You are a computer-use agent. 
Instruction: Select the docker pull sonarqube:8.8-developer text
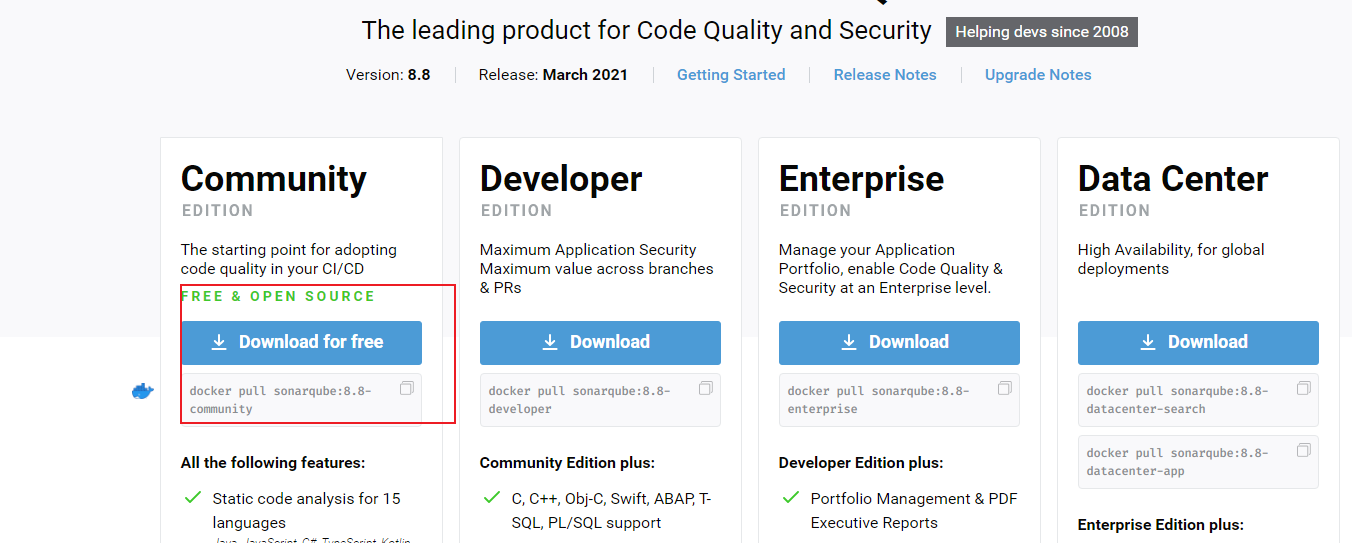point(579,400)
